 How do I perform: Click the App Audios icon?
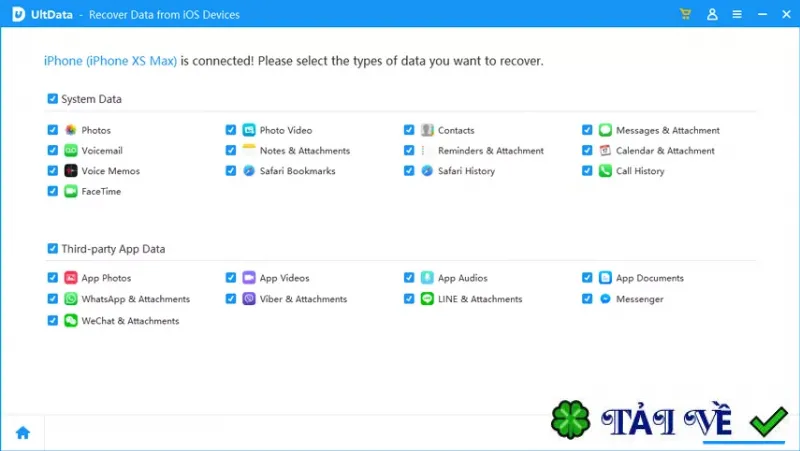tap(427, 278)
